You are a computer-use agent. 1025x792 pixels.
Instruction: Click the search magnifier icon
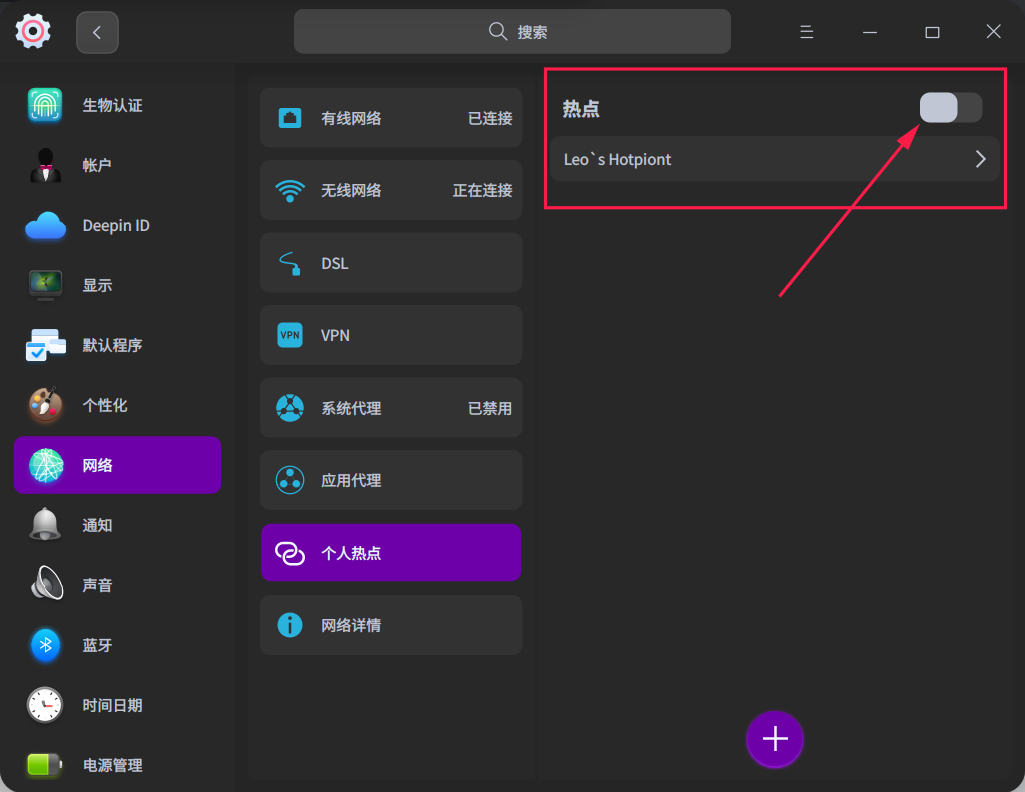[497, 31]
